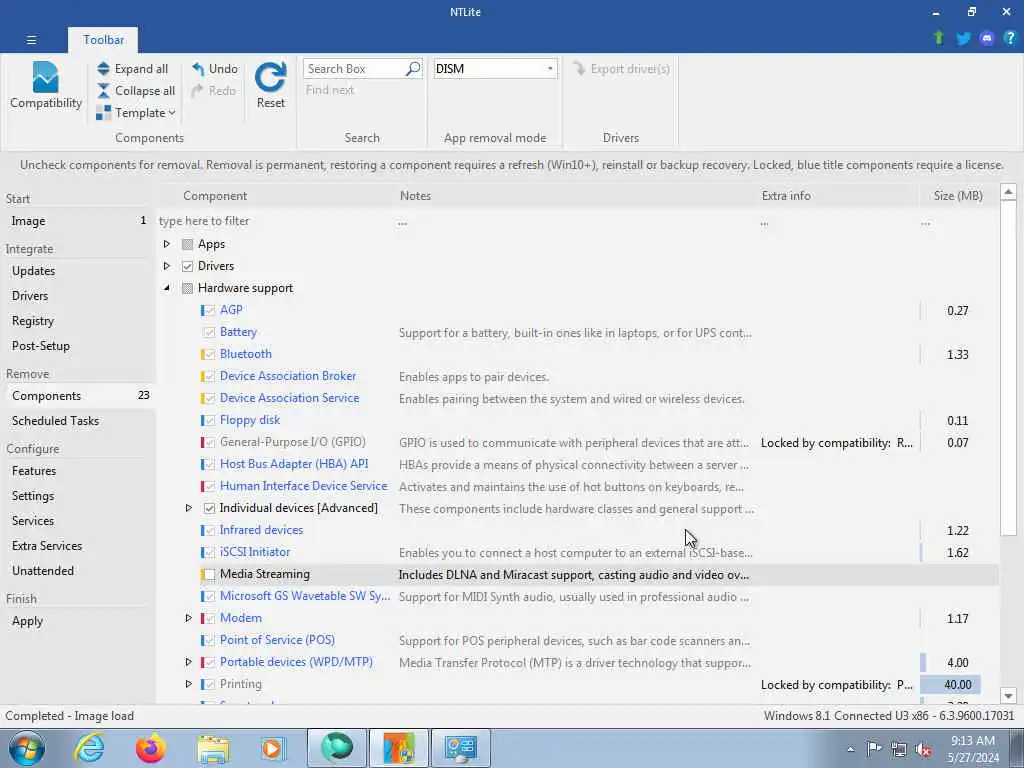
Task: Click the green round taskbar app icon
Action: 337,748
